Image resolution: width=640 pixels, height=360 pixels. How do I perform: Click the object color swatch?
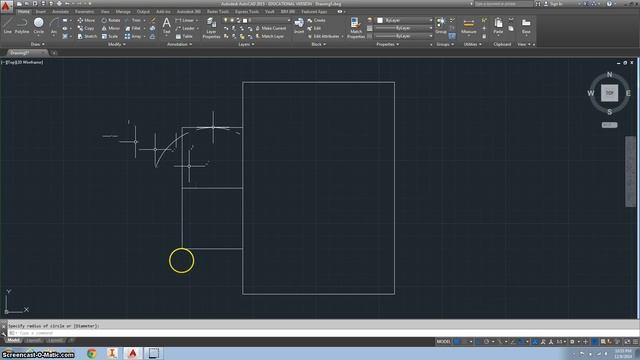tap(380, 20)
